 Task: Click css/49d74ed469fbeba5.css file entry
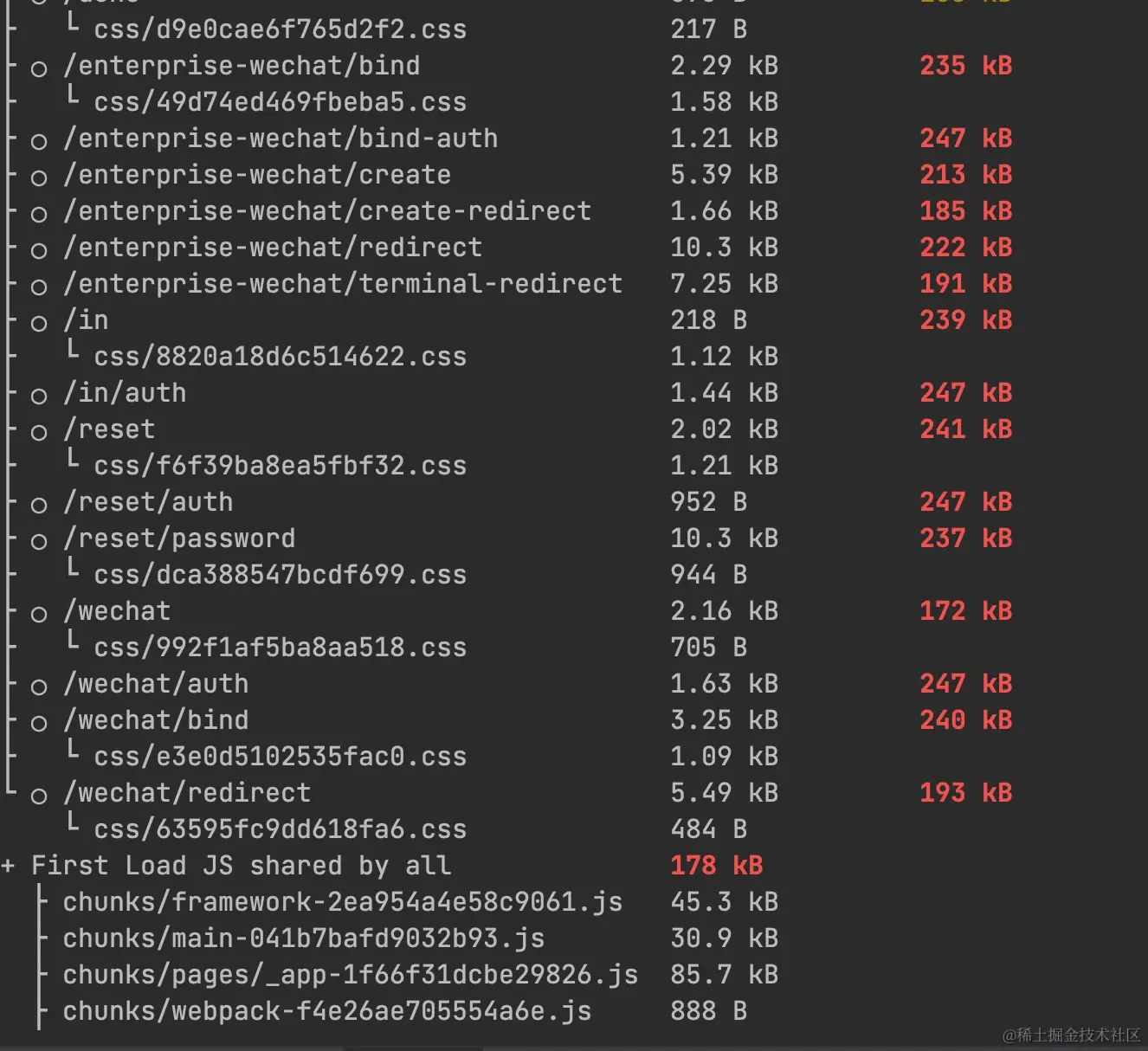tap(281, 102)
